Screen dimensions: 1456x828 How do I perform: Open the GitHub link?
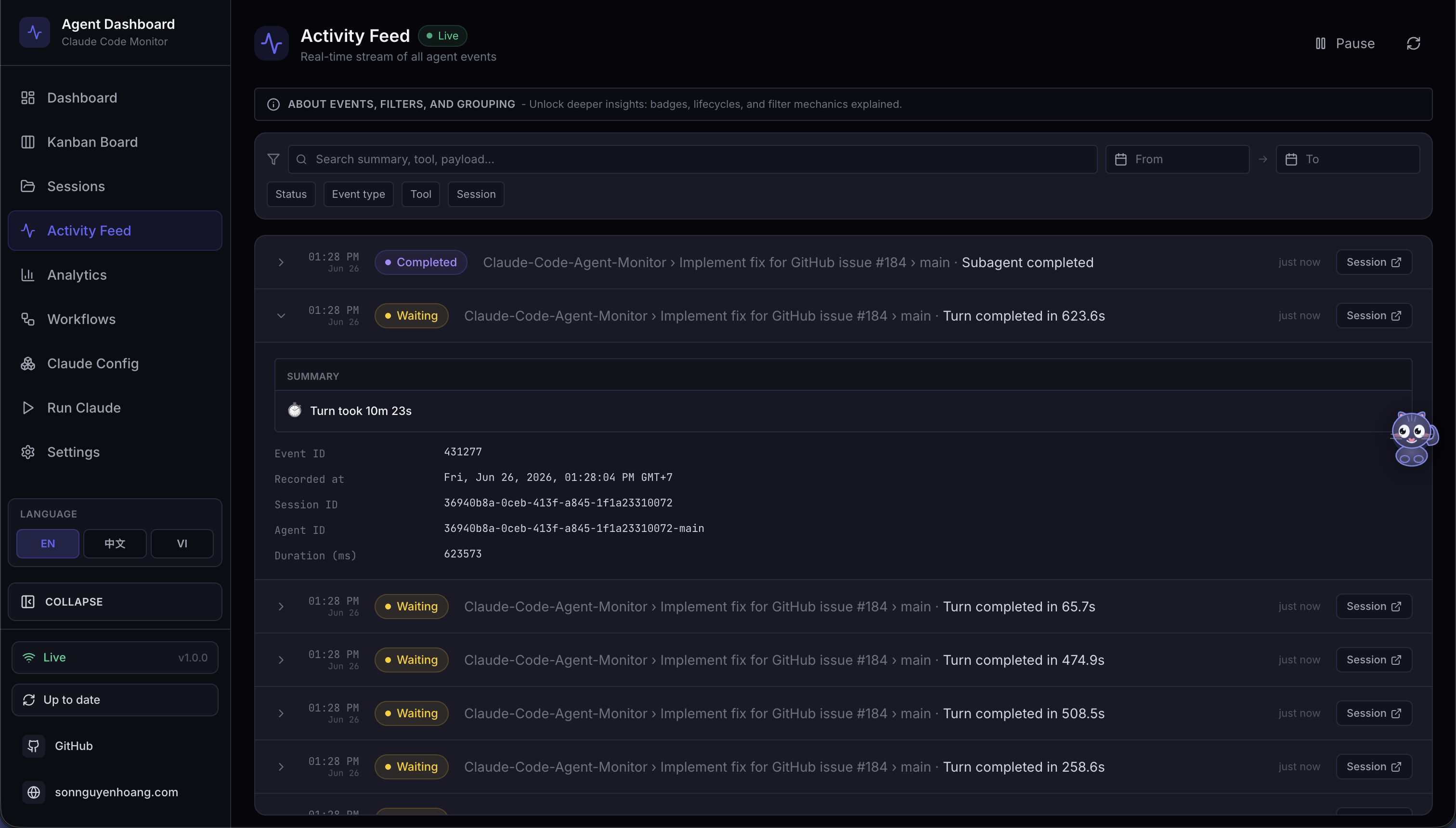73,746
